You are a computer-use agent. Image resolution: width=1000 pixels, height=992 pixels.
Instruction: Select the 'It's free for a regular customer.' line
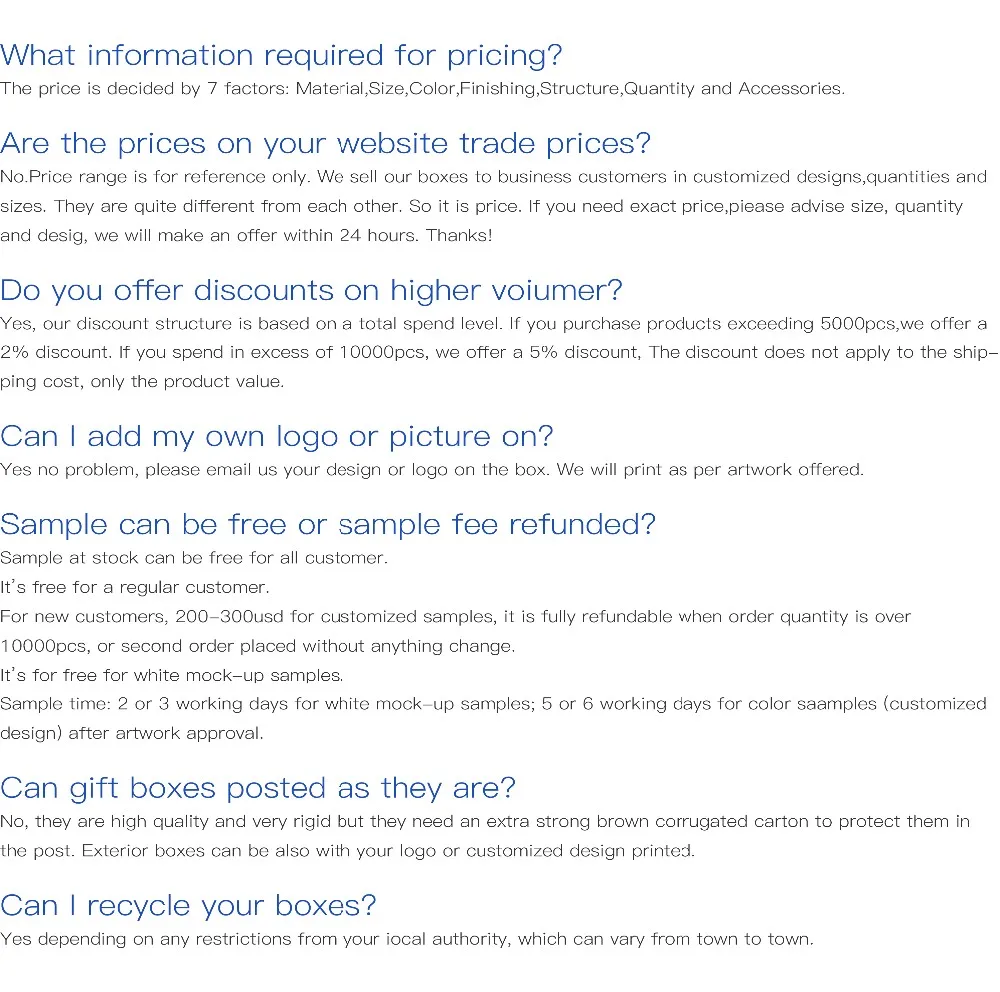coord(135,587)
